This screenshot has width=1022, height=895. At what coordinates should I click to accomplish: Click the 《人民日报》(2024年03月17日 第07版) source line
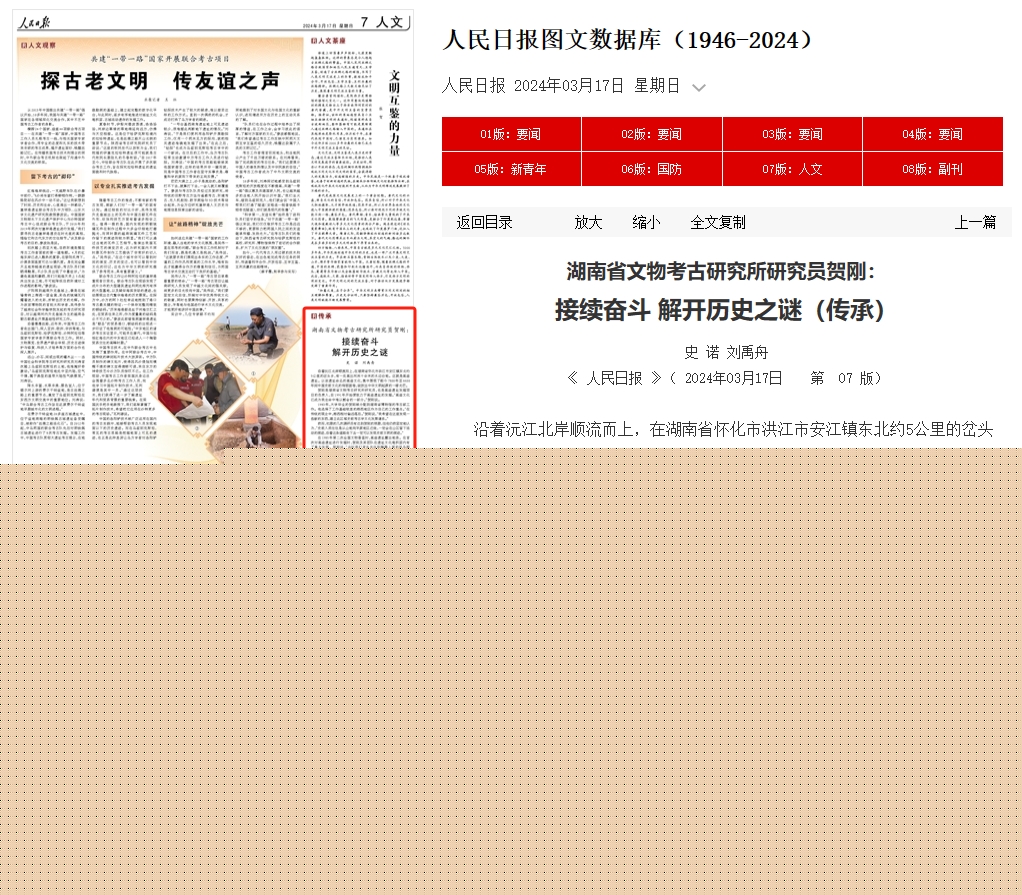(723, 378)
